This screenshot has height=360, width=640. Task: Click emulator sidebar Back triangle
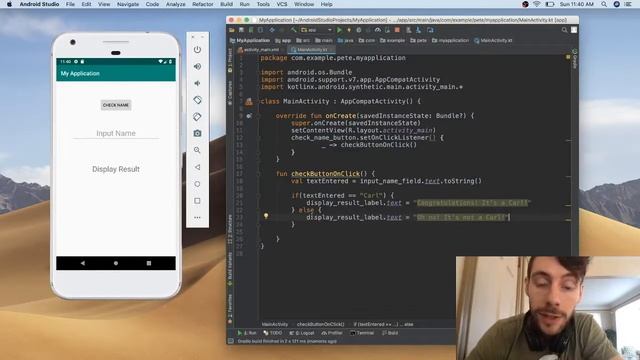[x=198, y=167]
